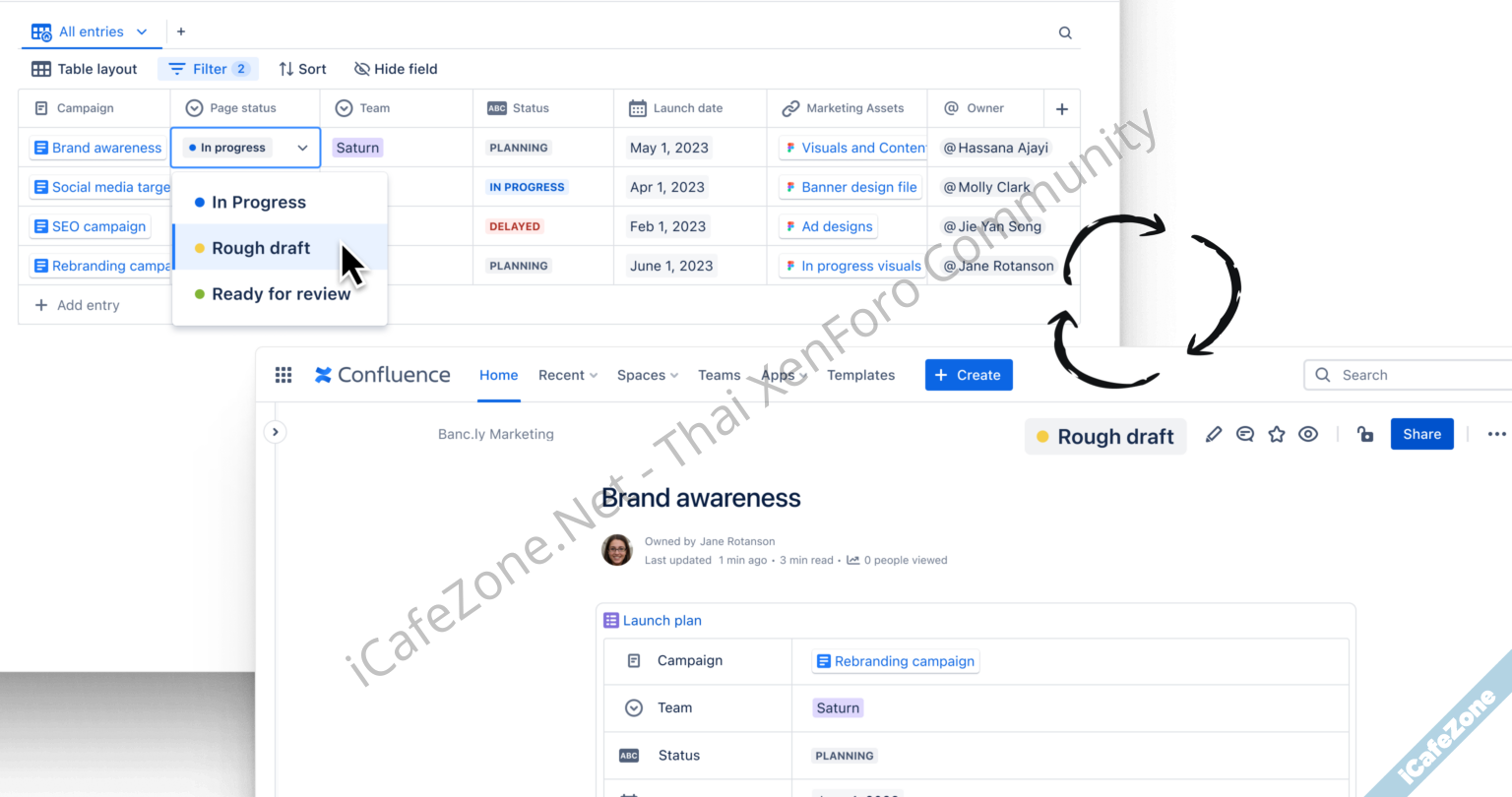The width and height of the screenshot is (1512, 797).
Task: Toggle Hide field option
Action: pyautogui.click(x=396, y=69)
